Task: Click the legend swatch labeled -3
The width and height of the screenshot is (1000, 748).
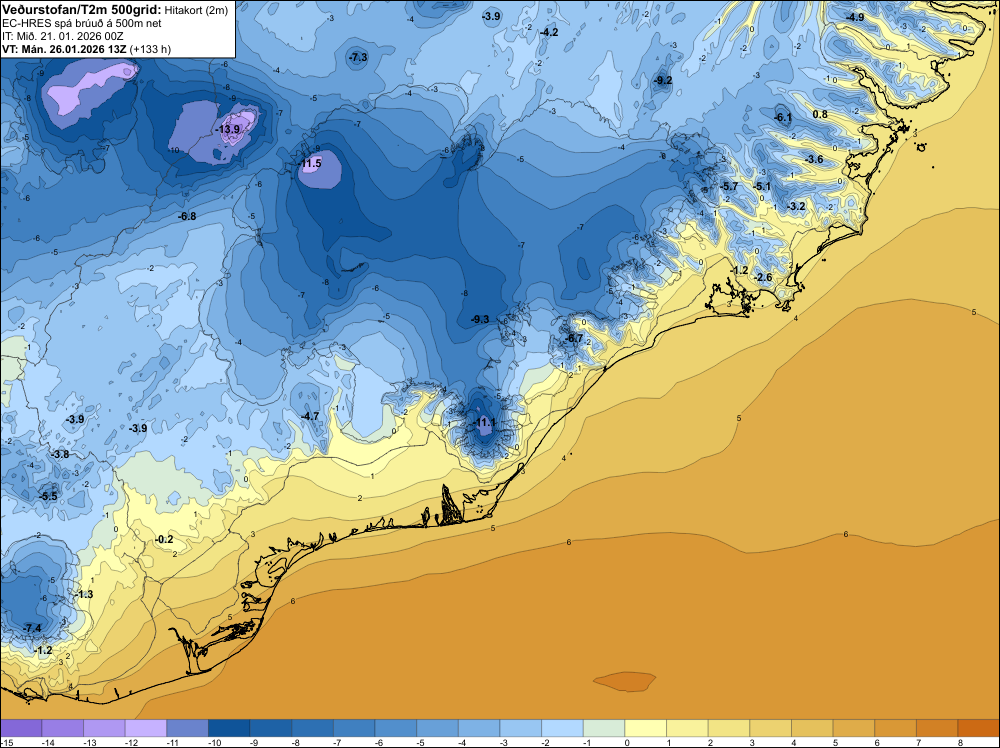Action: (x=520, y=729)
